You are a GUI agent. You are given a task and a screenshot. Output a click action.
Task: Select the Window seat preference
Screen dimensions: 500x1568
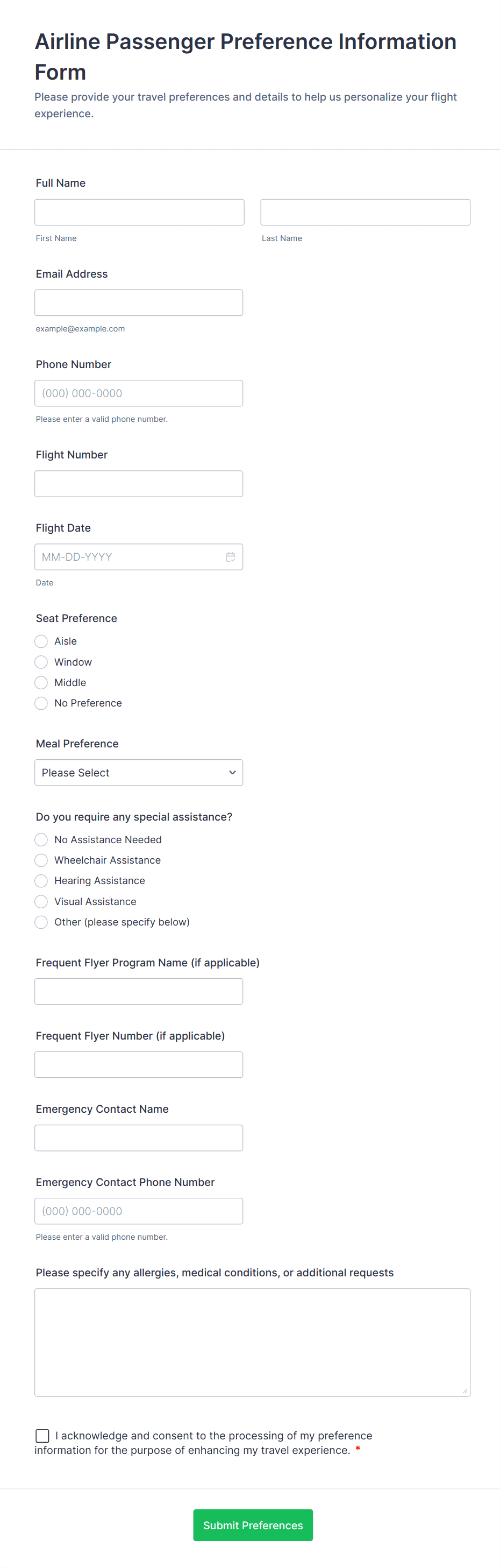[x=41, y=662]
